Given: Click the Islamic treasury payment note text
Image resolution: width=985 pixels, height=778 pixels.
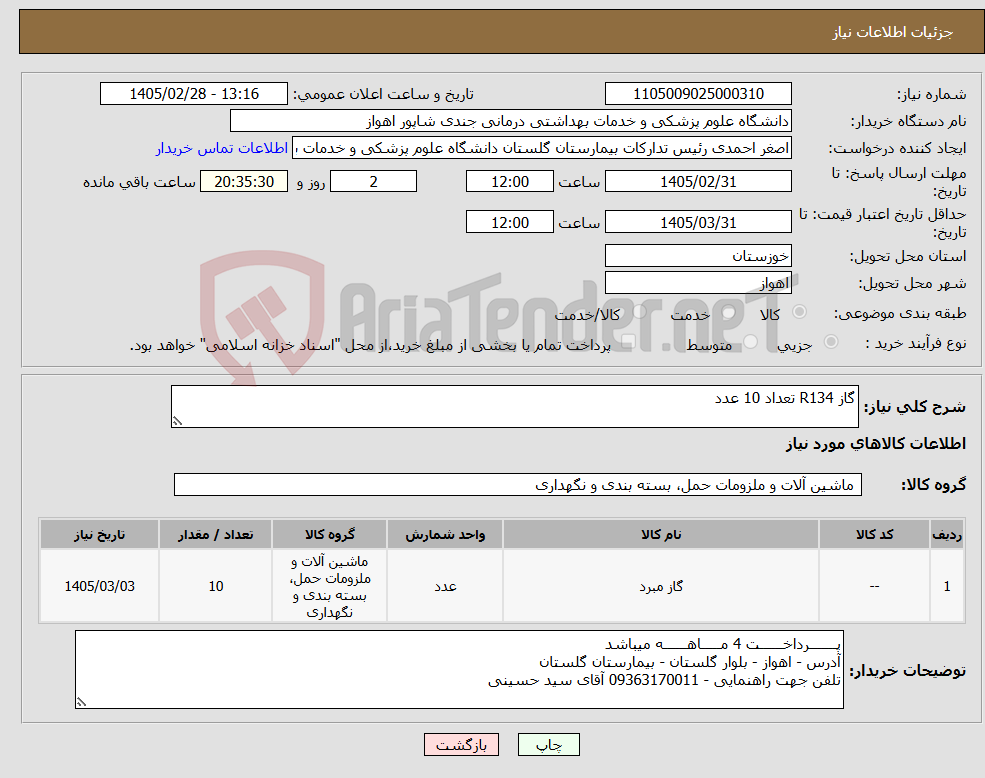Looking at the screenshot, I should [370, 345].
